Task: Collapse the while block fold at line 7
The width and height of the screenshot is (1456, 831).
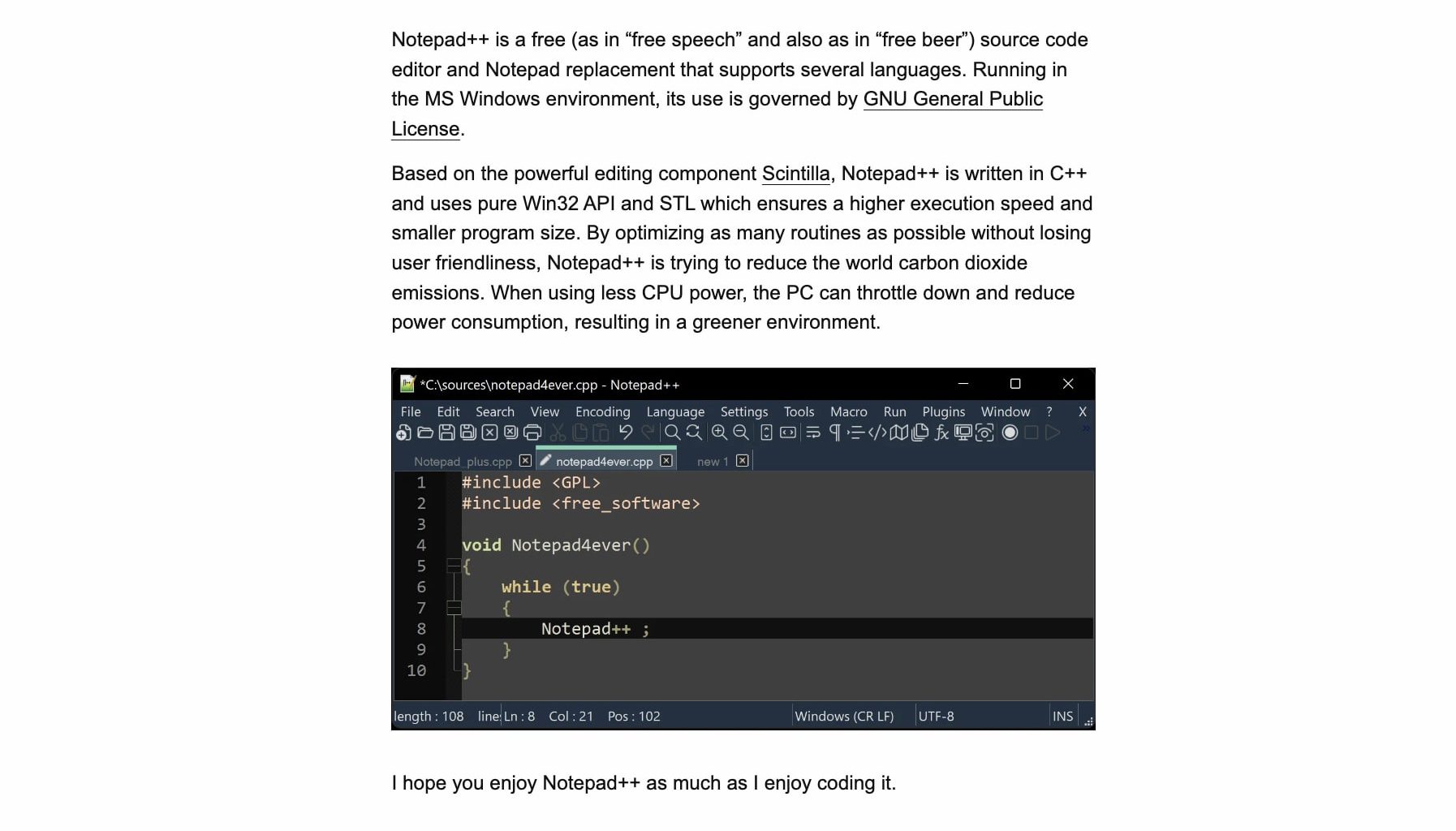Action: point(453,608)
